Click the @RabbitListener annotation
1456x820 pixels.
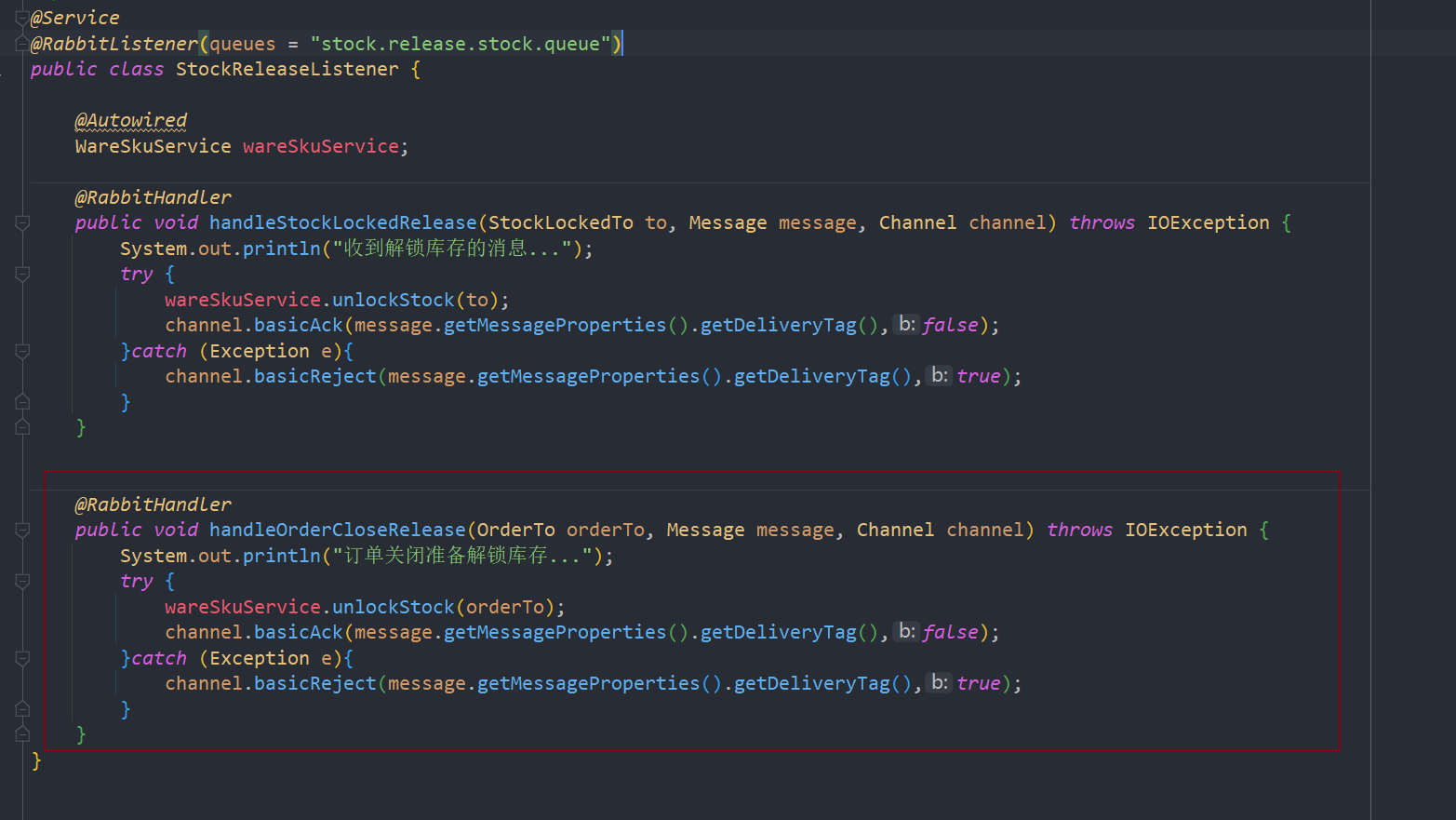[x=114, y=44]
